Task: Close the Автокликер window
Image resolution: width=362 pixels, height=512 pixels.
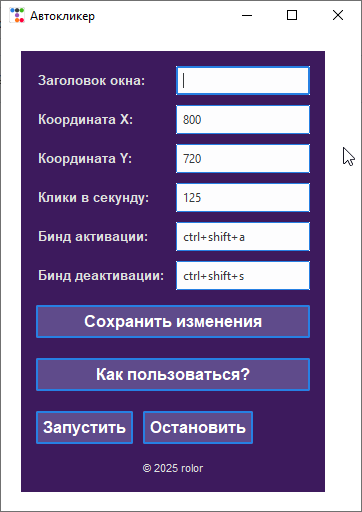Action: (x=338, y=15)
